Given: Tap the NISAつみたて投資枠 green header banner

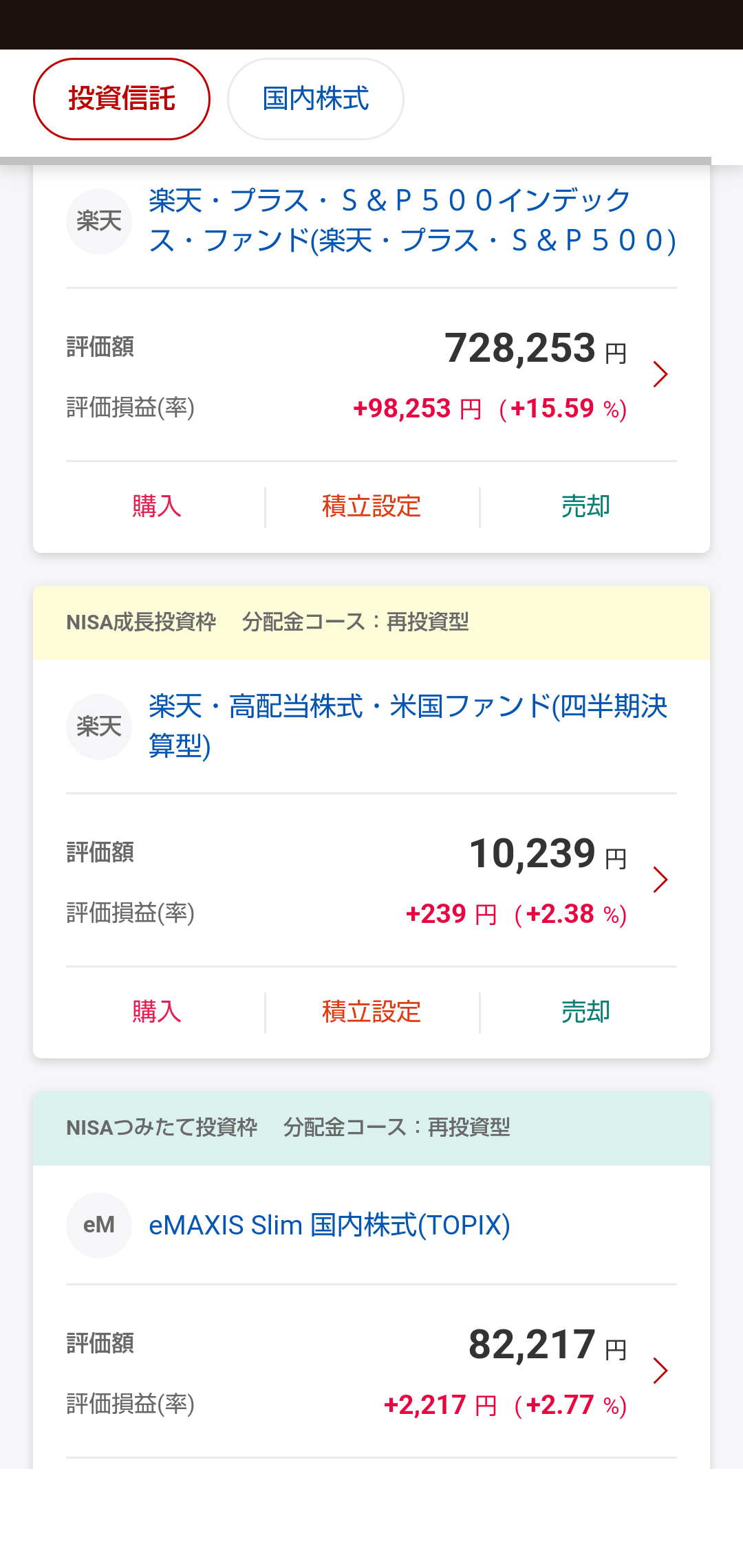Looking at the screenshot, I should pos(371,1129).
